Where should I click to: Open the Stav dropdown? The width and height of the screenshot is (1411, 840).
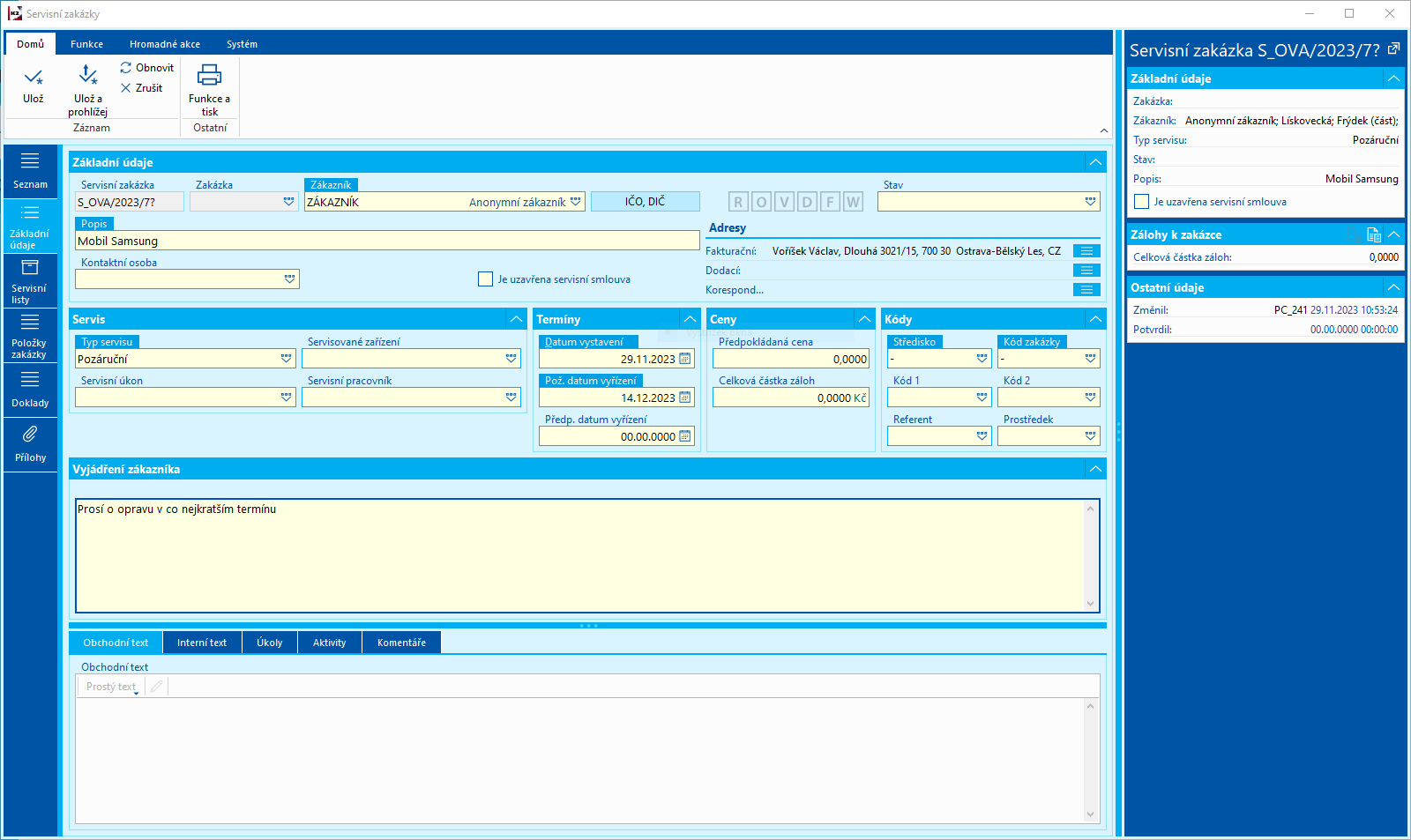point(1090,202)
